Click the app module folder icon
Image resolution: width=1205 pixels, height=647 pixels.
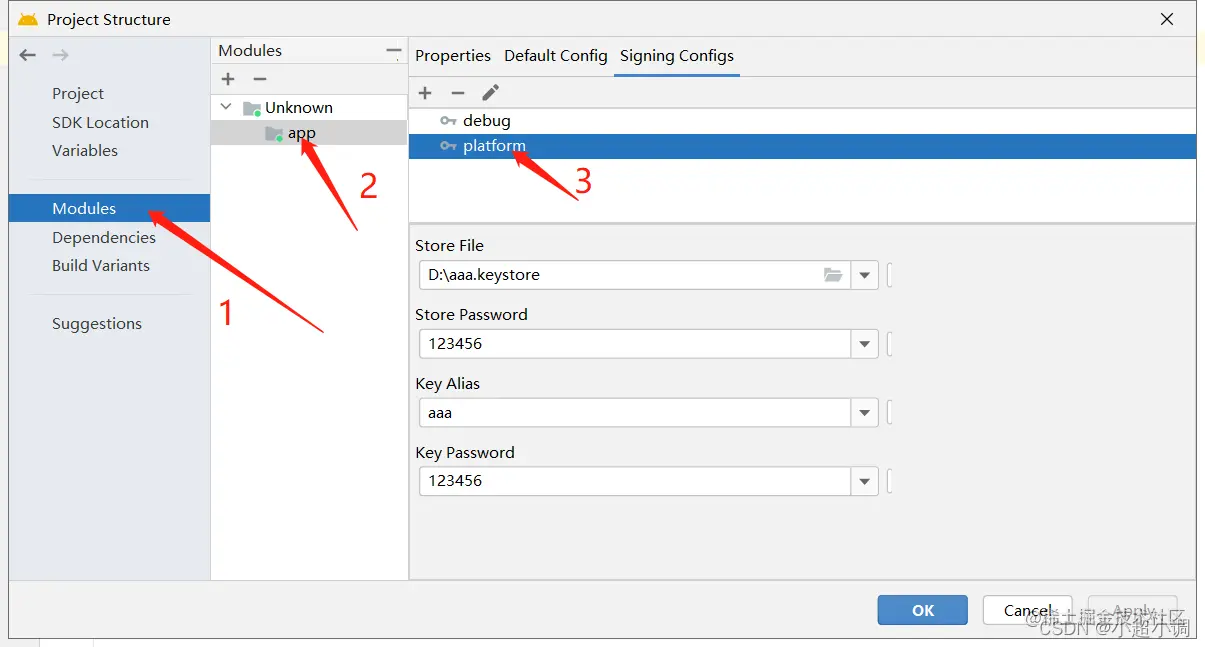(x=273, y=134)
